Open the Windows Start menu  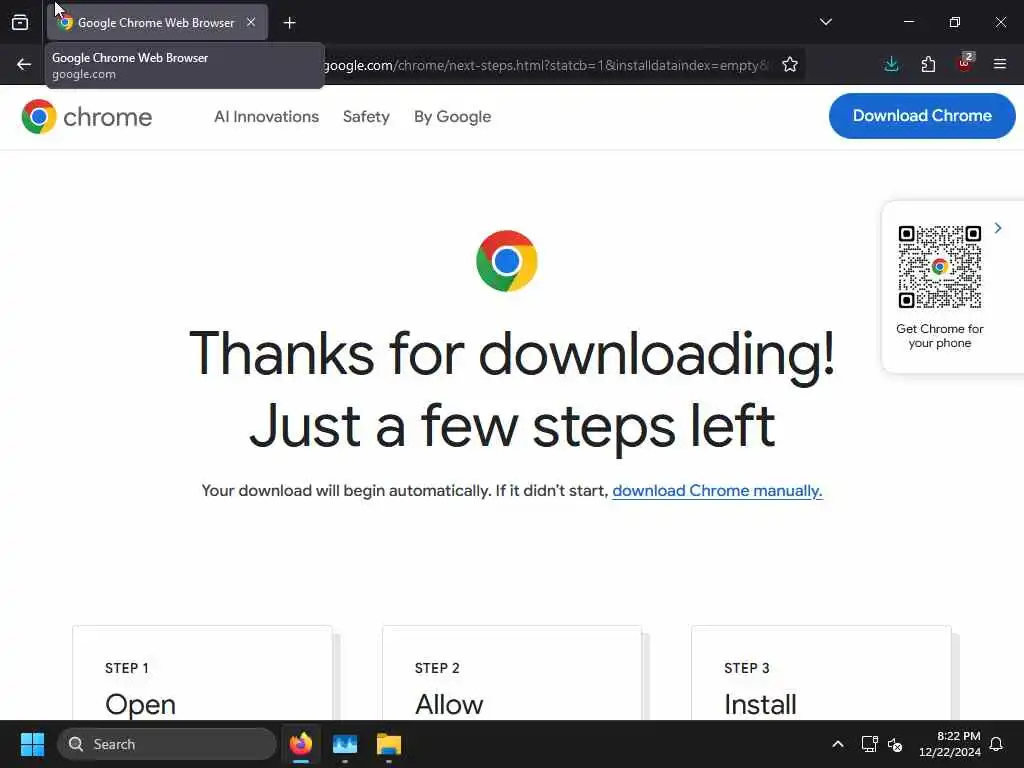coord(32,744)
